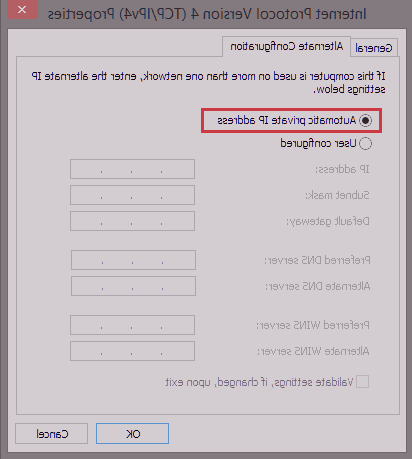
Task: Select the User configured radio option
Action: [365, 144]
